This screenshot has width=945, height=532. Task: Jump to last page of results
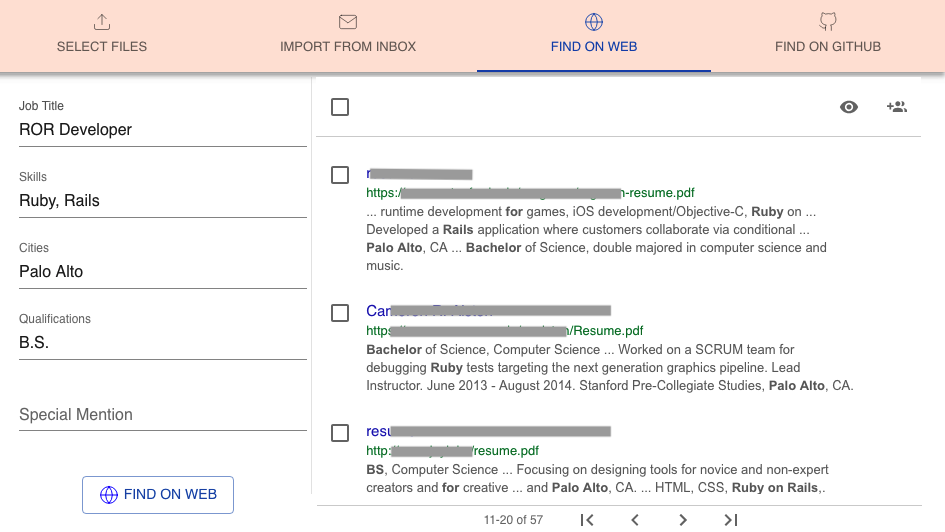coord(730,520)
